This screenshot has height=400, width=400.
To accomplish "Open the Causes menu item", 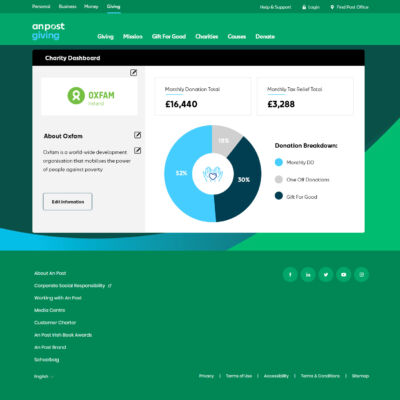I will [x=237, y=37].
